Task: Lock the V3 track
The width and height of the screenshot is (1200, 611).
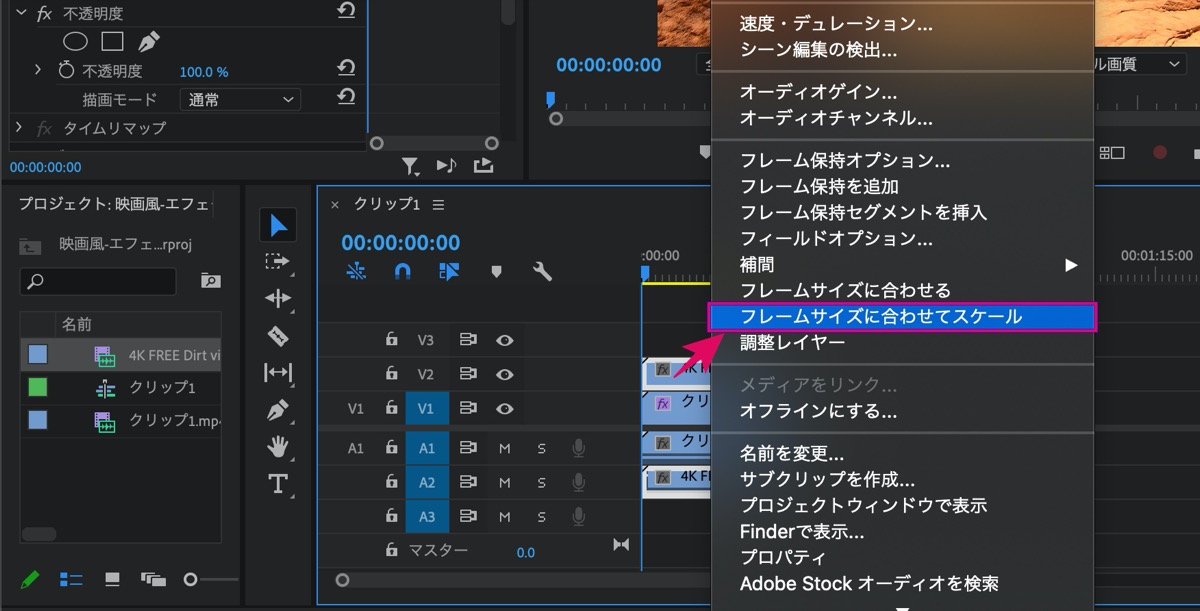Action: point(392,340)
